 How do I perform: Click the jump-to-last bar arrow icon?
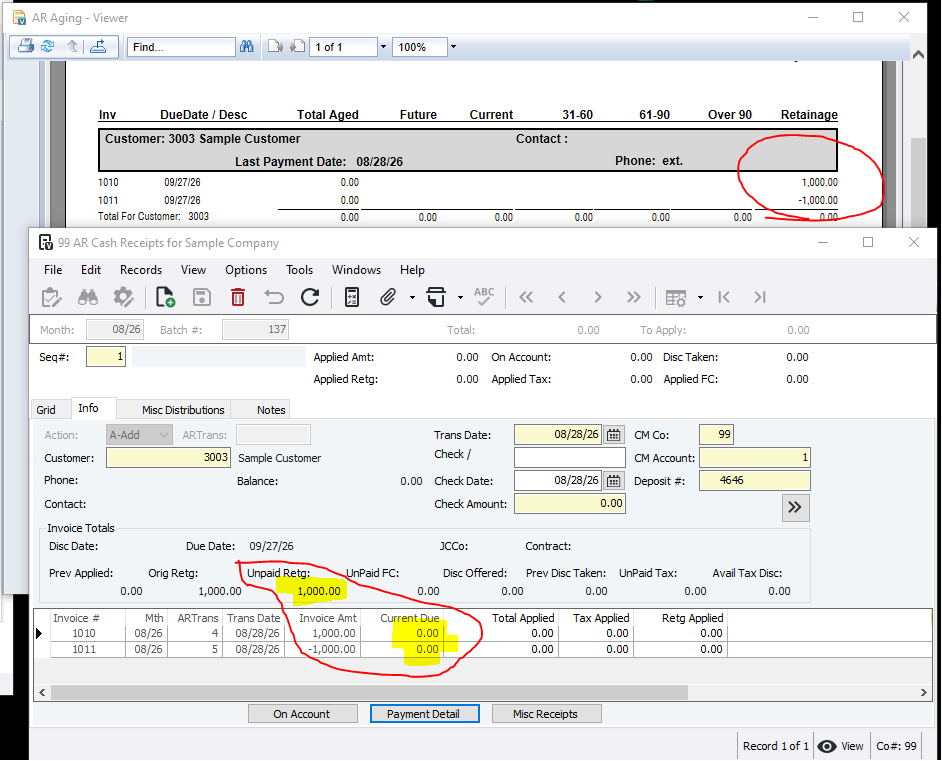pyautogui.click(x=760, y=297)
